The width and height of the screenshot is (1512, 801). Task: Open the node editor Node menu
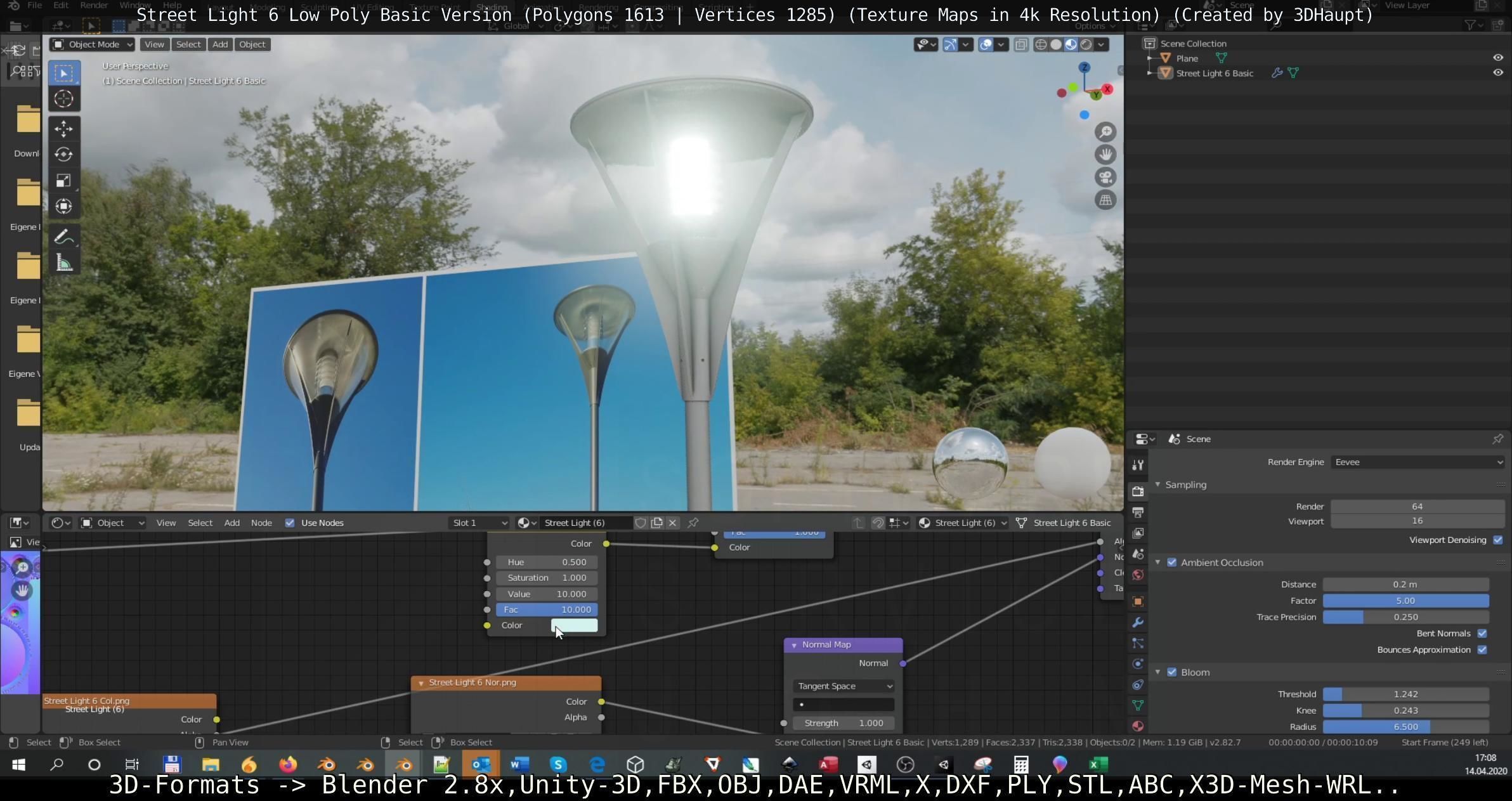[261, 523]
